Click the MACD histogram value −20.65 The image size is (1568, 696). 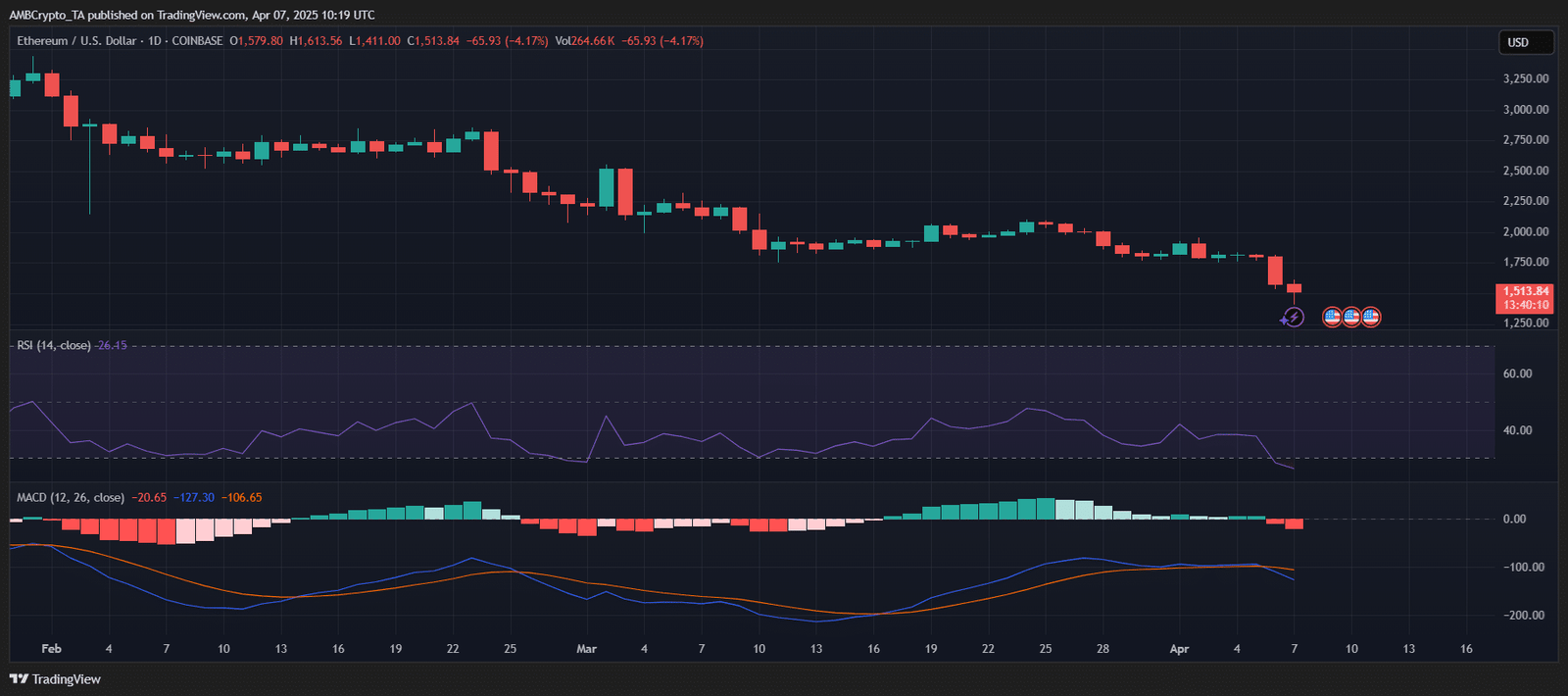pos(149,498)
